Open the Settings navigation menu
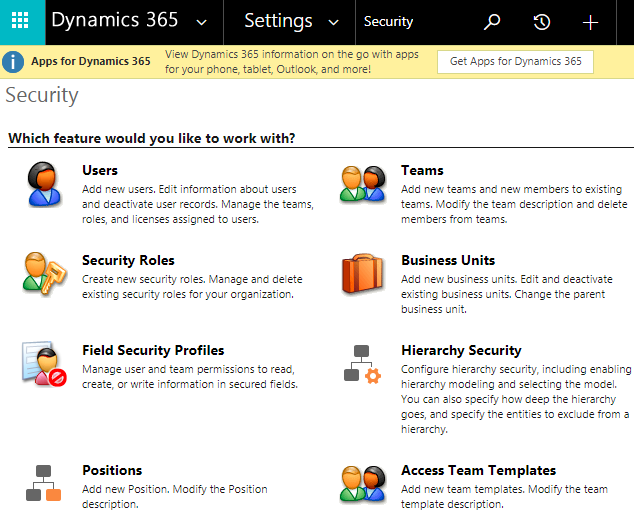 click(x=278, y=21)
